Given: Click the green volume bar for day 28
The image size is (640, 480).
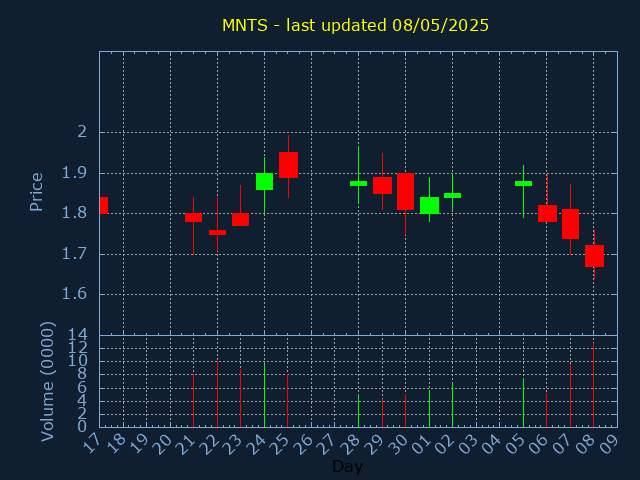Looking at the screenshot, I should pos(358,411).
